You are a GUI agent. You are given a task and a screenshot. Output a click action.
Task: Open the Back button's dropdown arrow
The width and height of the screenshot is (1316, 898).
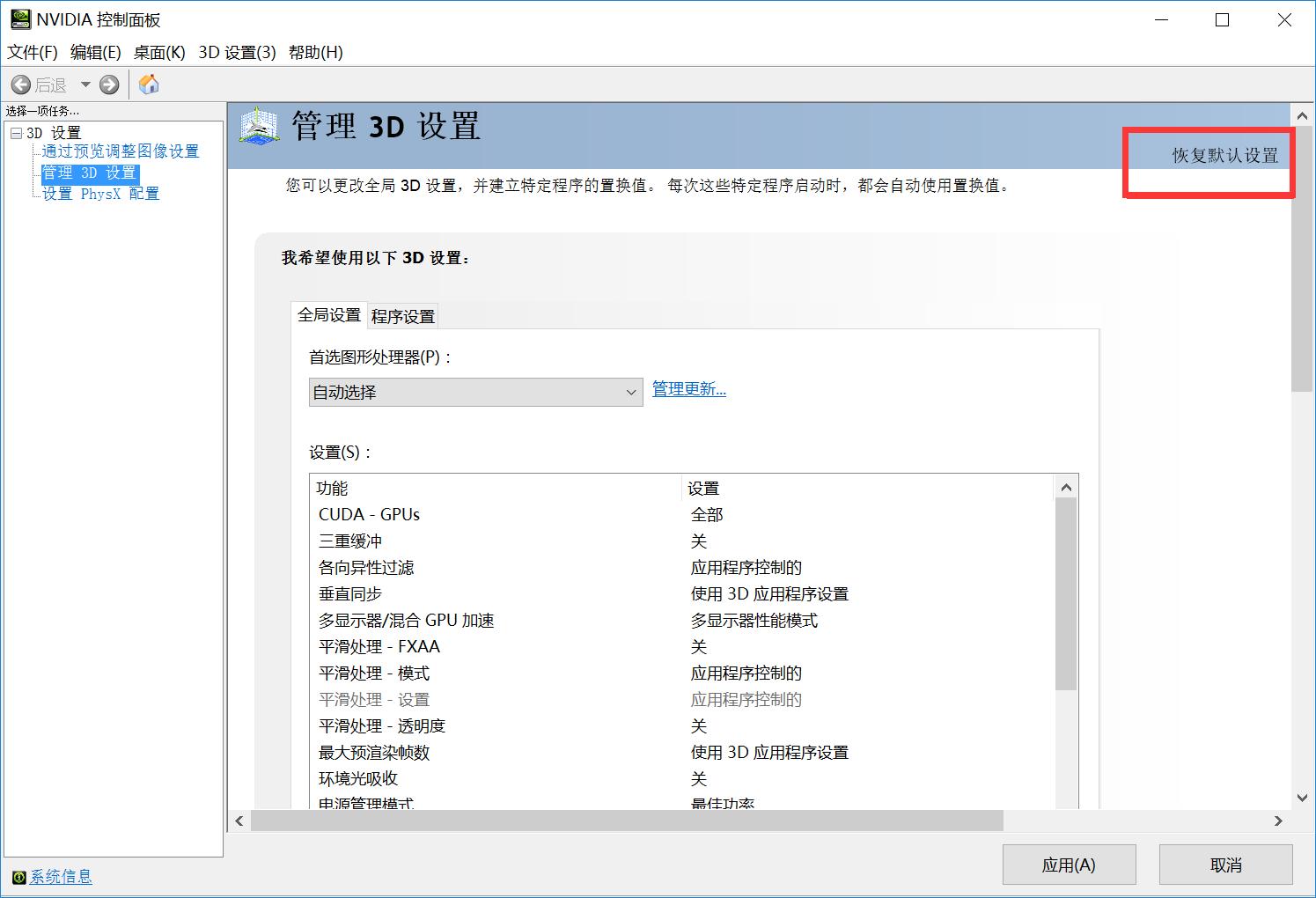[x=85, y=84]
